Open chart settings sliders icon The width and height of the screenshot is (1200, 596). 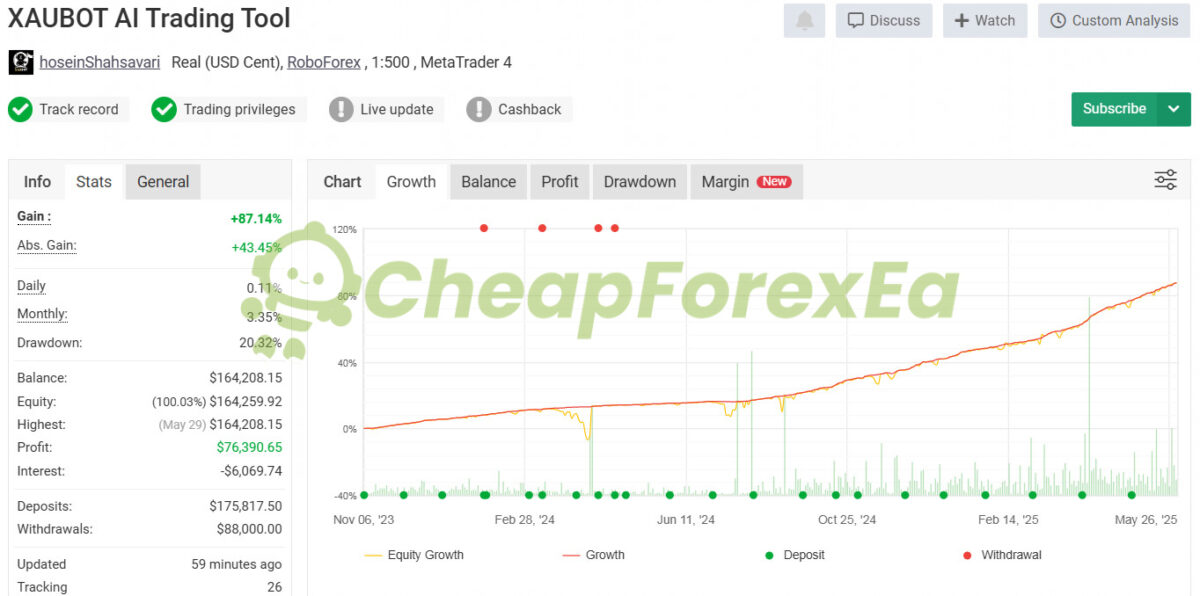tap(1165, 180)
